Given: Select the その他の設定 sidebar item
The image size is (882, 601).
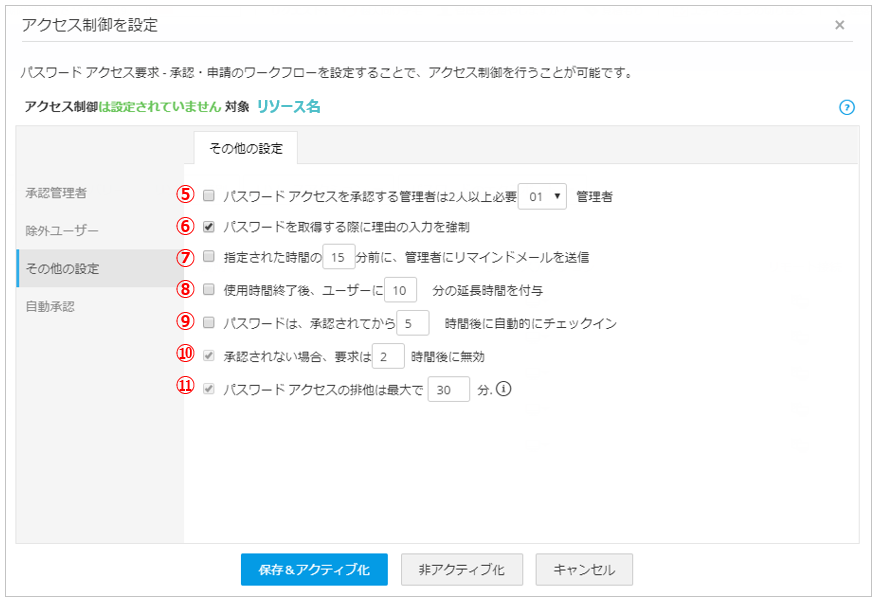Looking at the screenshot, I should click(x=63, y=268).
